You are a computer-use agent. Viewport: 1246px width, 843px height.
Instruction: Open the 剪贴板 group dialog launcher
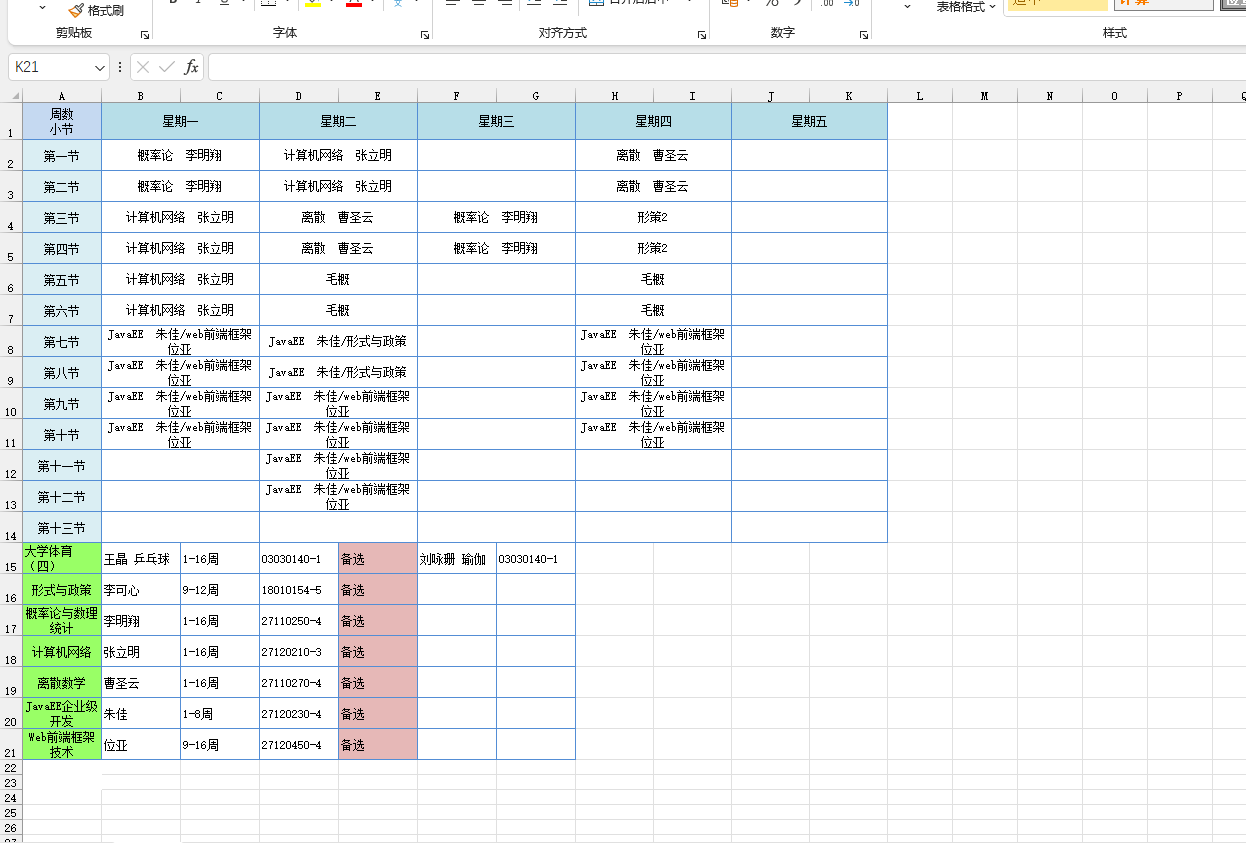pyautogui.click(x=145, y=35)
